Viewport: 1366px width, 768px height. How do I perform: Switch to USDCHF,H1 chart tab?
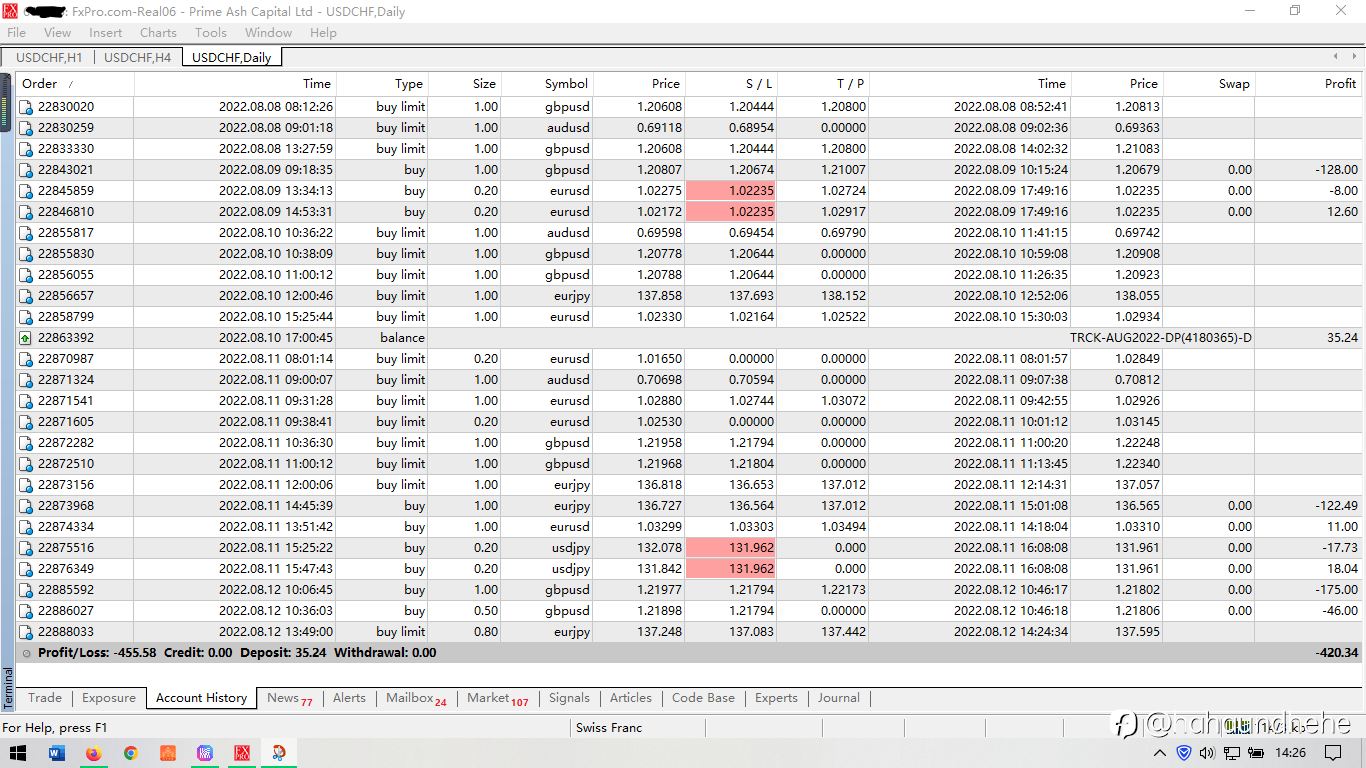pos(49,57)
